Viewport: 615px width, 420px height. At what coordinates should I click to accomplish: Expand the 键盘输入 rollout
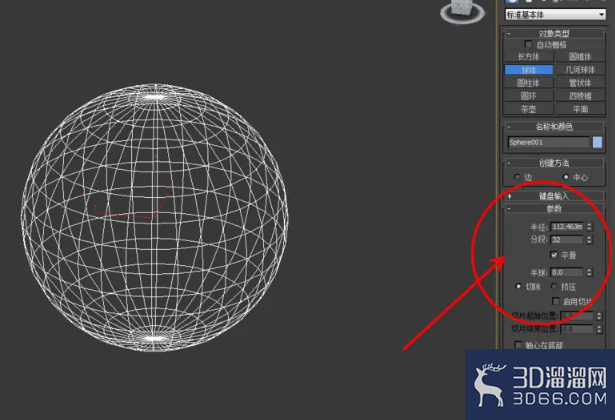pos(553,196)
